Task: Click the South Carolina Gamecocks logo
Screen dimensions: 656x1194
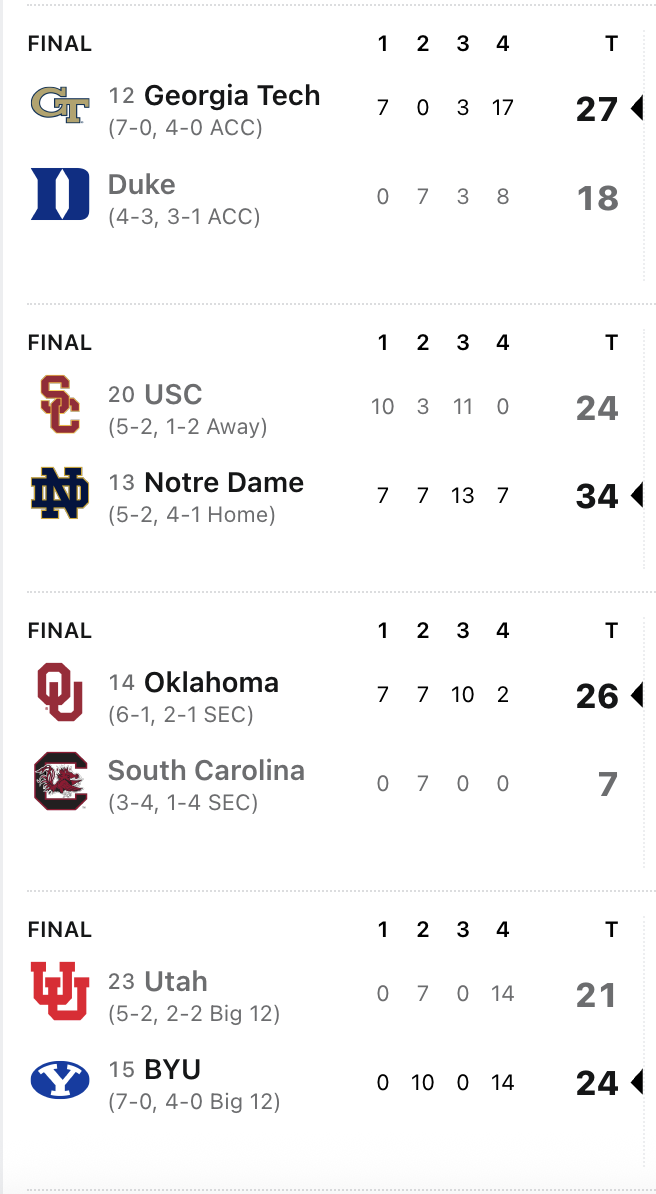Action: [60, 780]
